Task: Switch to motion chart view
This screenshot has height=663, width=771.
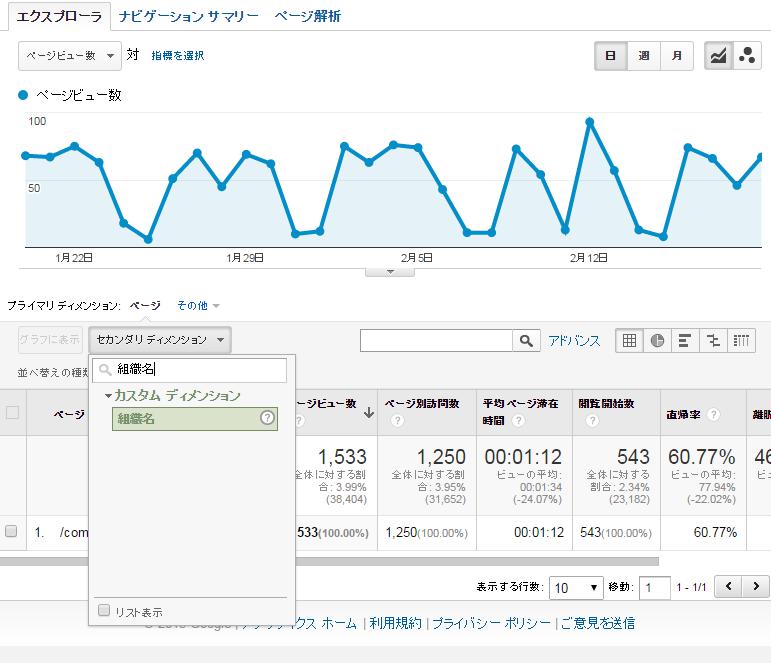Action: pyautogui.click(x=746, y=56)
